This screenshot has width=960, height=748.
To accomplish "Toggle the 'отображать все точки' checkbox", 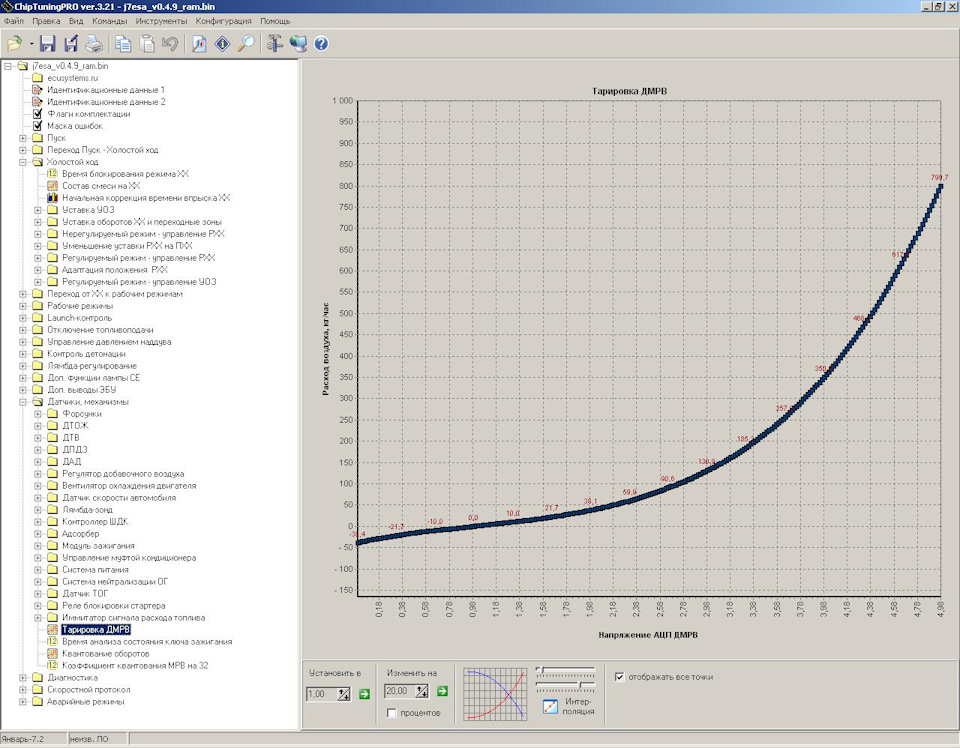I will point(620,677).
